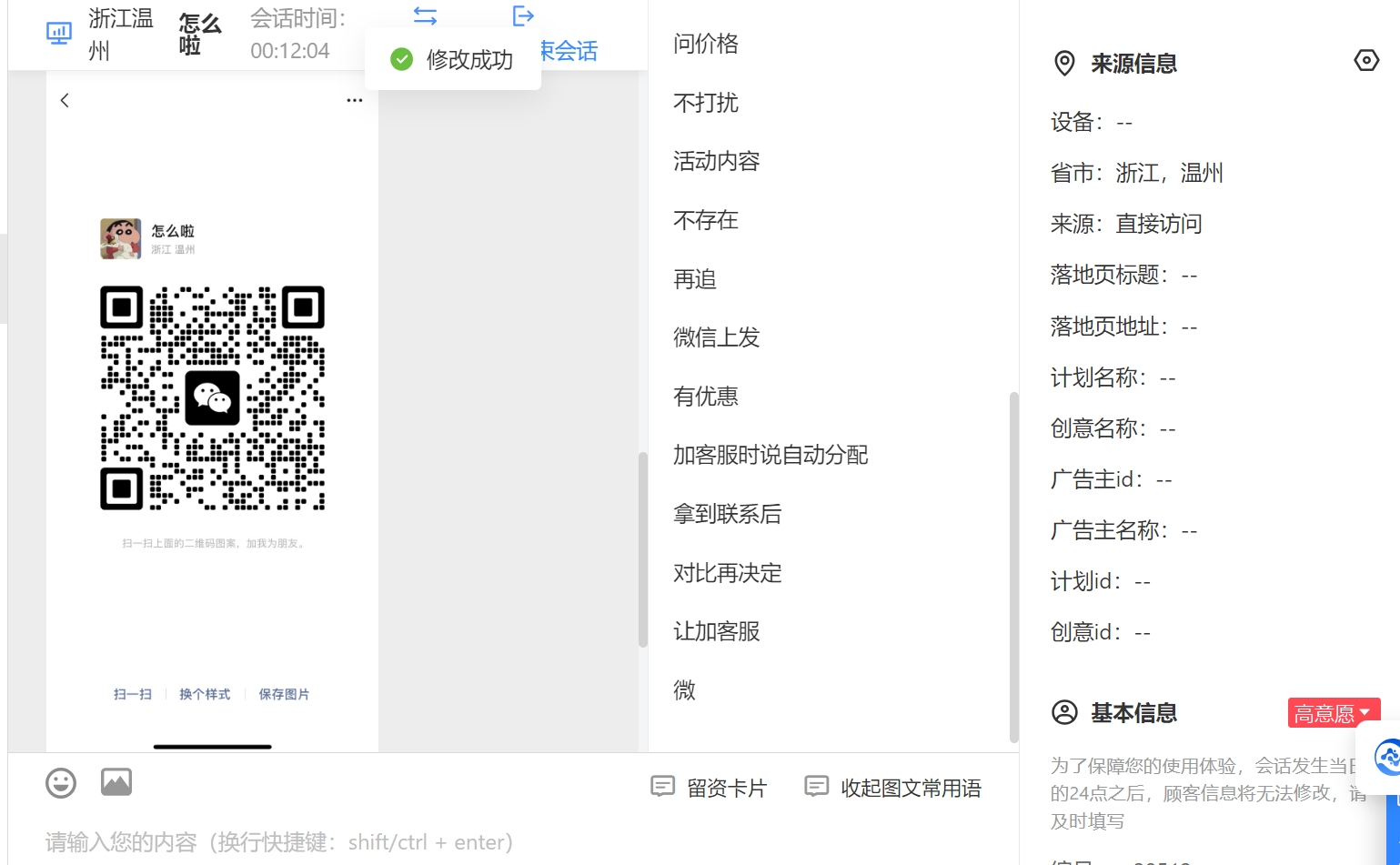The height and width of the screenshot is (865, 1400).
Task: Click the person icon beside 基本信息
Action: click(1064, 712)
